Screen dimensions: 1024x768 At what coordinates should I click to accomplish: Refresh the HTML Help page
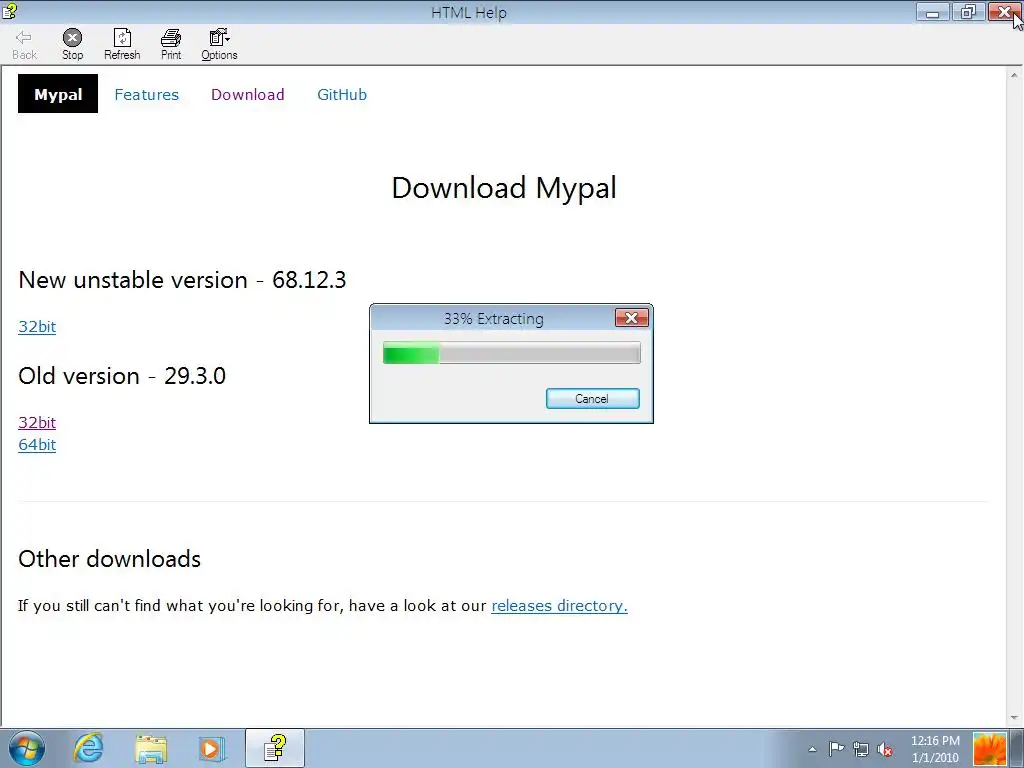tap(122, 44)
